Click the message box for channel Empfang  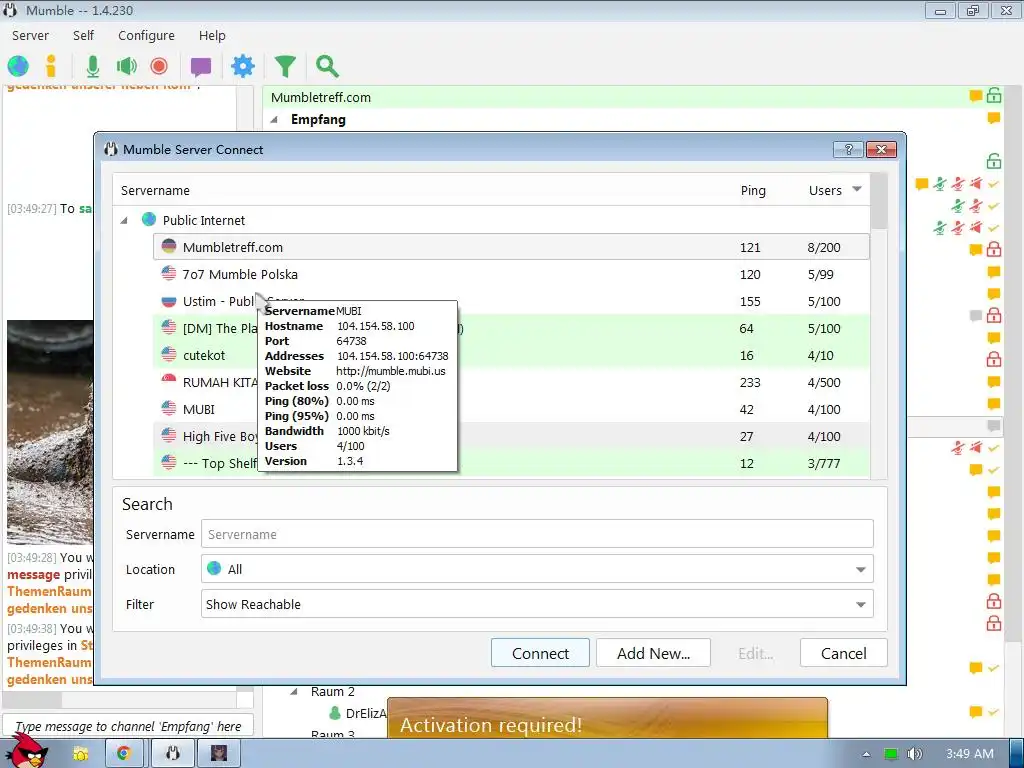point(128,726)
